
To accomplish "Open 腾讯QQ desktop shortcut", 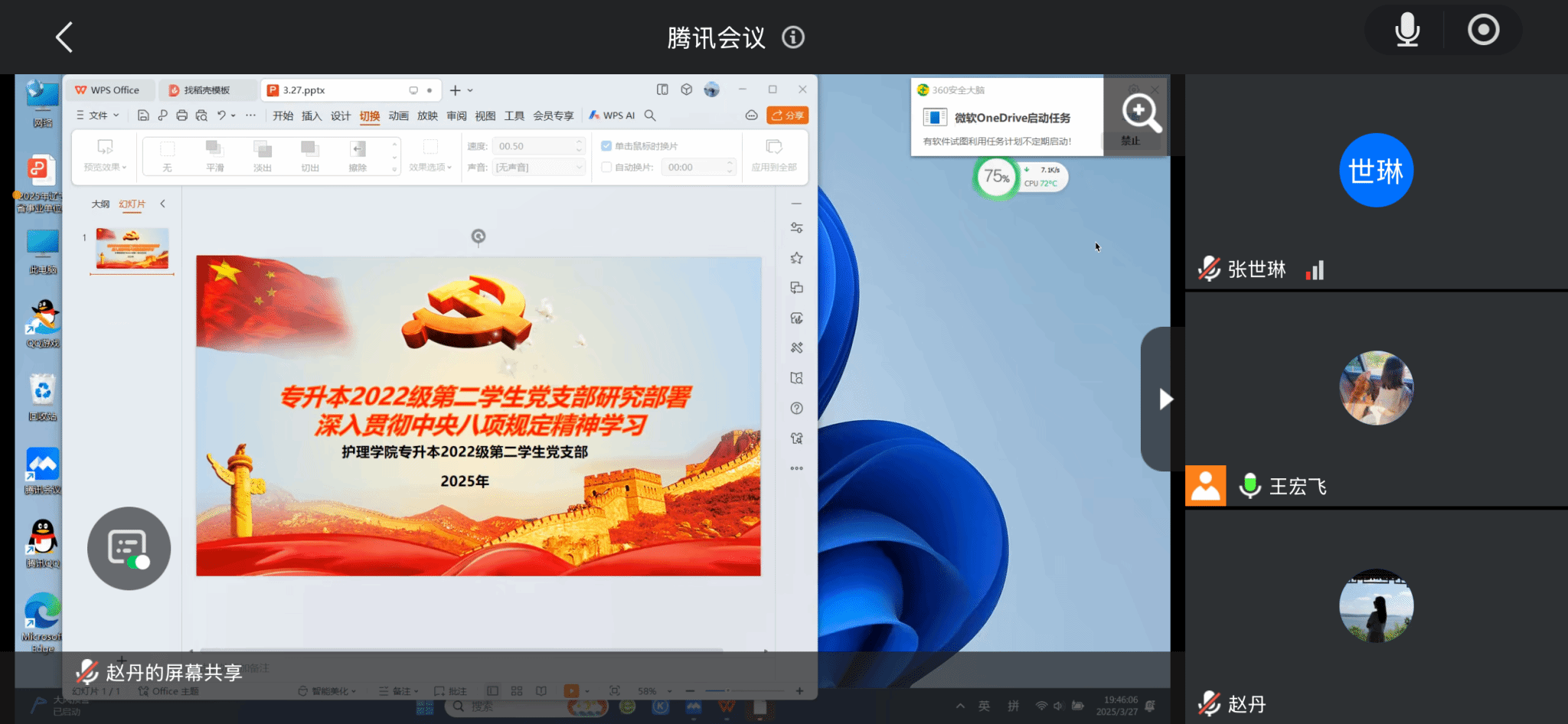I will [43, 543].
